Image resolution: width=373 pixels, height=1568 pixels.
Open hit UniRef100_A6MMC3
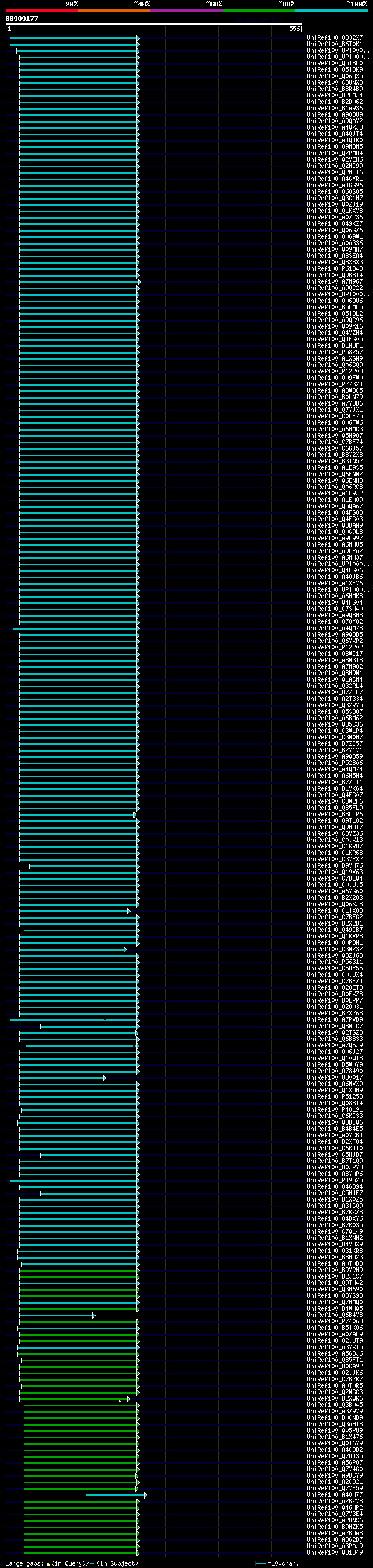pos(335,429)
